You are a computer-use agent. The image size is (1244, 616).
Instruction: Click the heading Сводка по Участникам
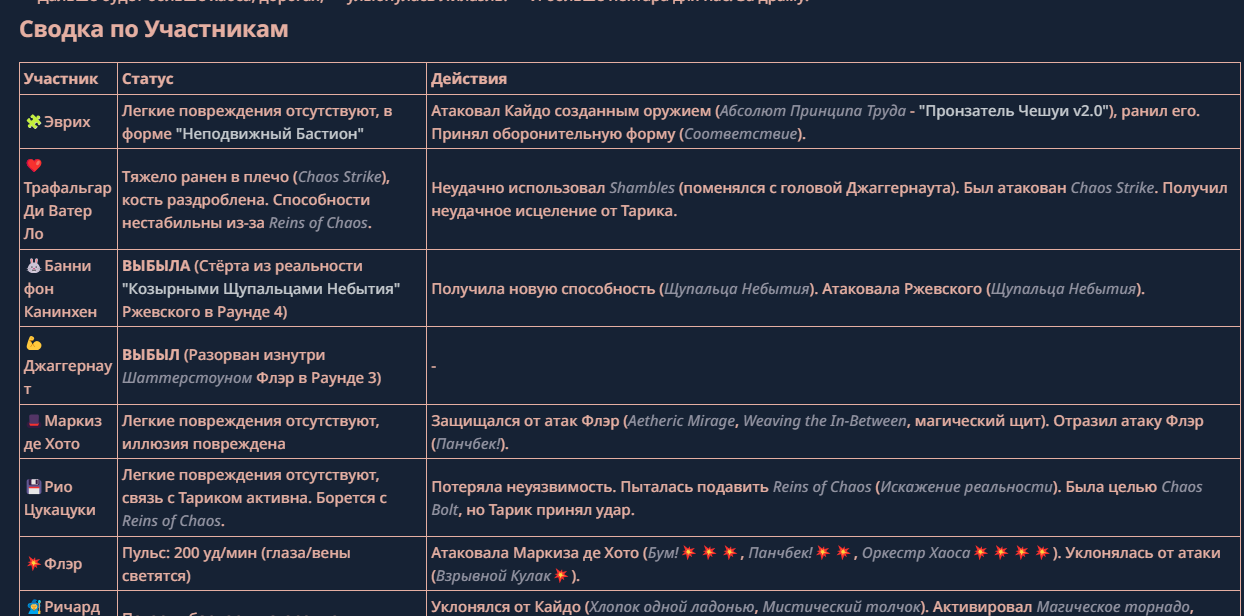[x=154, y=29]
